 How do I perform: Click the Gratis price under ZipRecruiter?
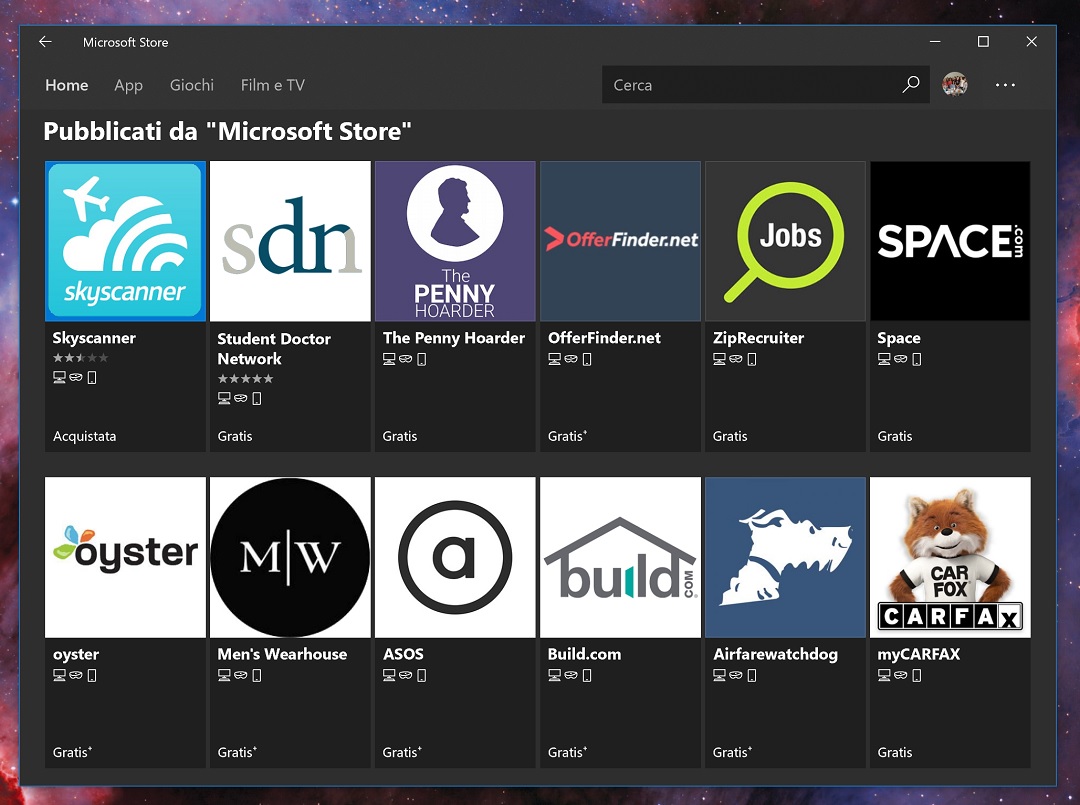730,436
